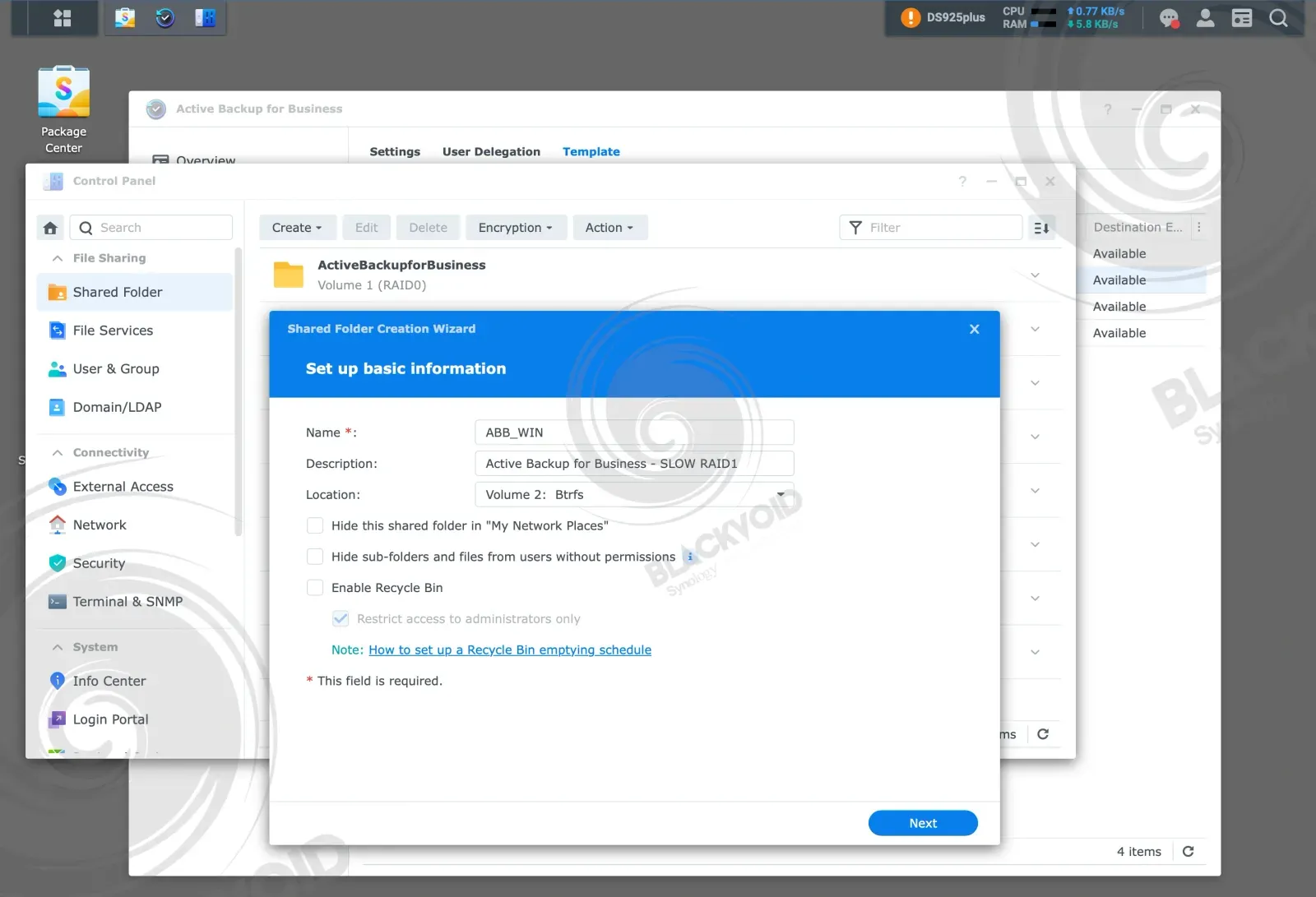Open the Package Center desktop shortcut

[x=63, y=110]
